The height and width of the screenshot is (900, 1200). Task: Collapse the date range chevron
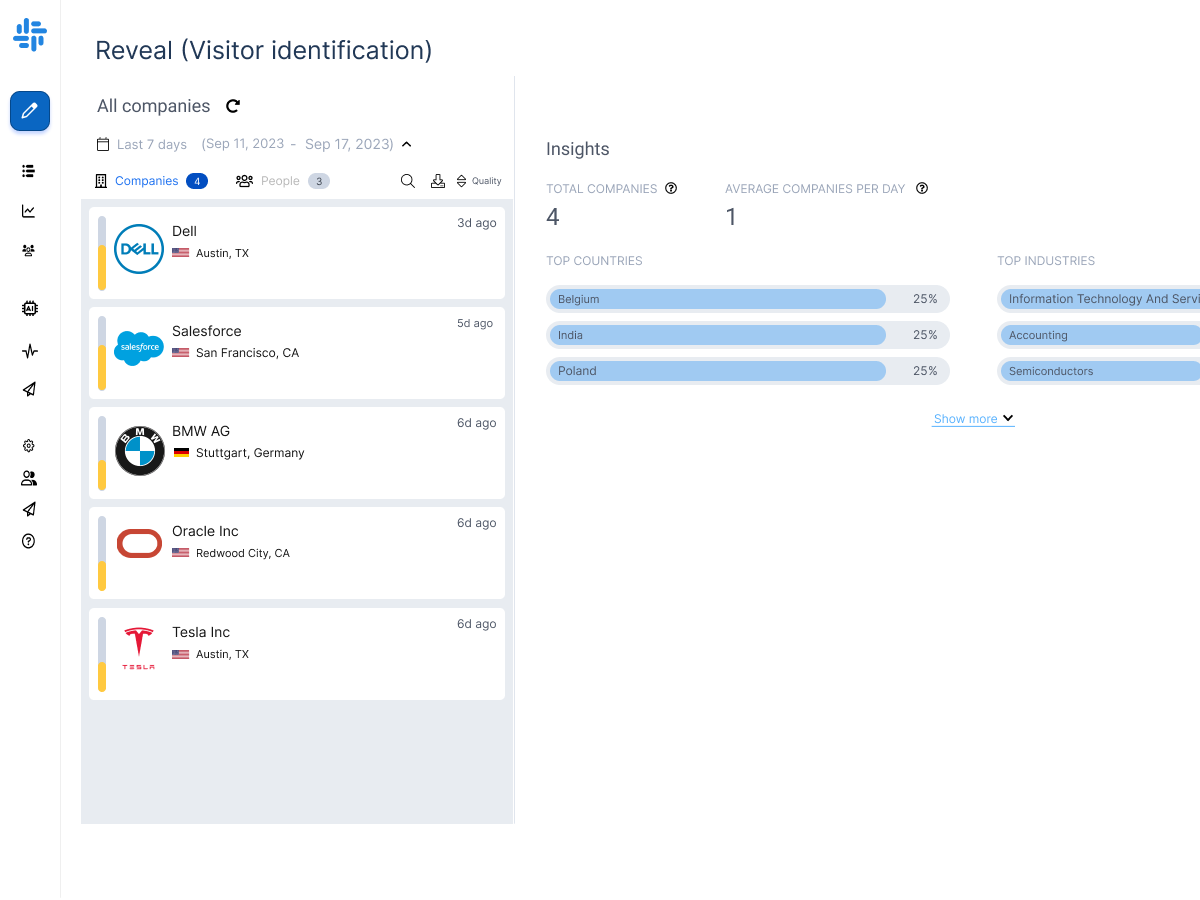[x=407, y=144]
